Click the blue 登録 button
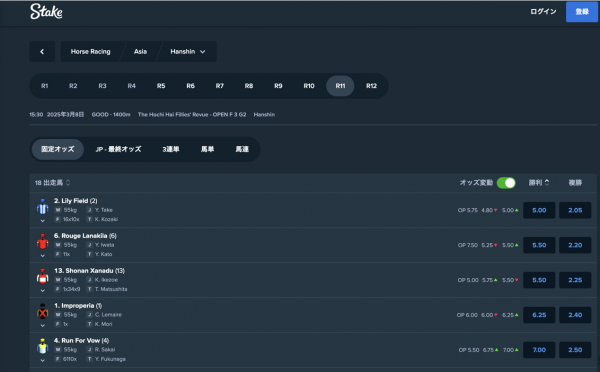This screenshot has width=600, height=372. coord(582,12)
